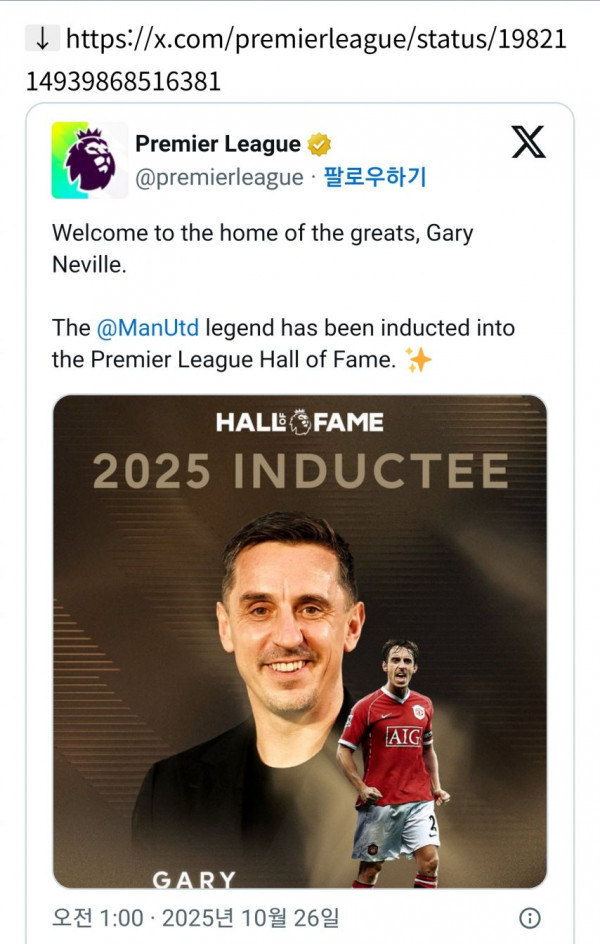The height and width of the screenshot is (944, 600).
Task: Open the Premier League lion profile avatar
Action: [x=90, y=160]
